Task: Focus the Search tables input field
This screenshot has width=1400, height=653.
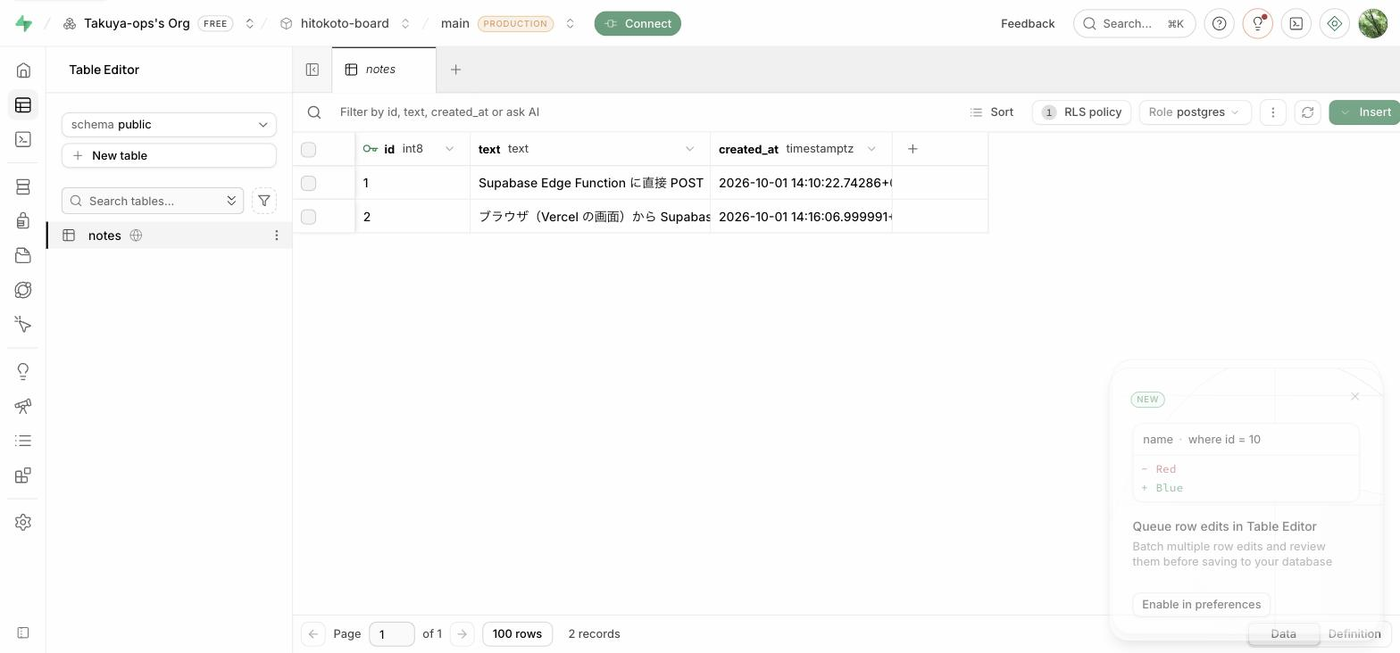Action: [x=153, y=201]
